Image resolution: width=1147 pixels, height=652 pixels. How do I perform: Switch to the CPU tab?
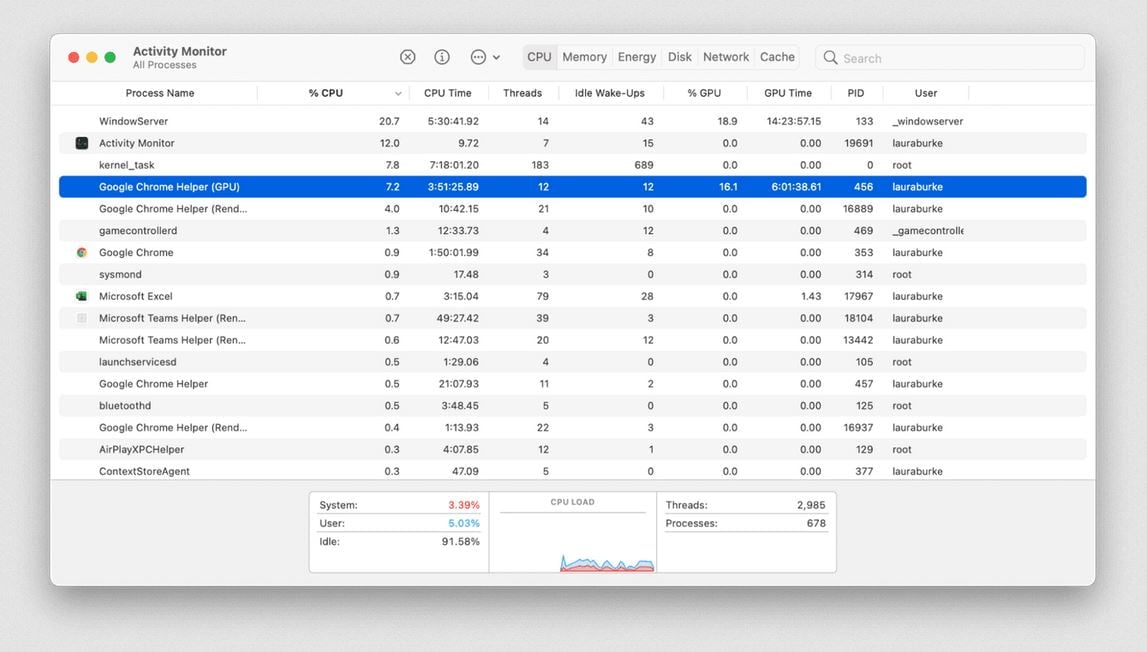coord(539,57)
